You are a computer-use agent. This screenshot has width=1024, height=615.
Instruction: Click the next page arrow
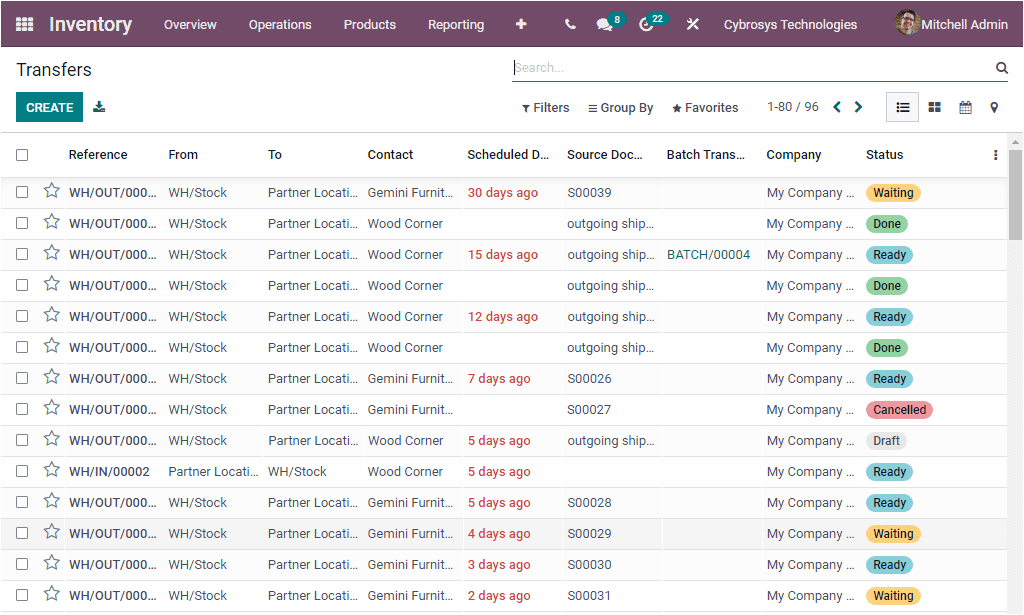click(858, 106)
